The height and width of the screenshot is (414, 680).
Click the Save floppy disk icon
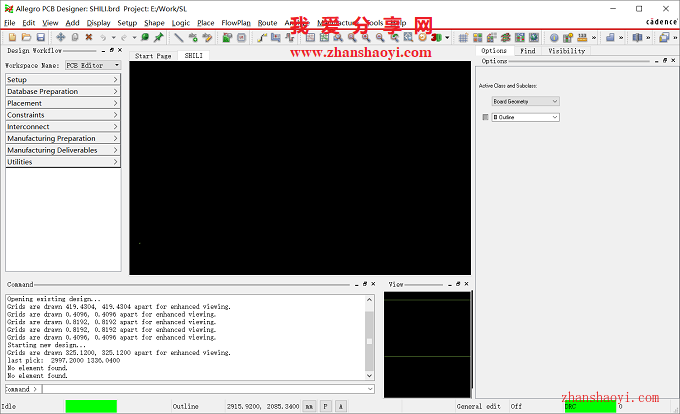[x=41, y=38]
